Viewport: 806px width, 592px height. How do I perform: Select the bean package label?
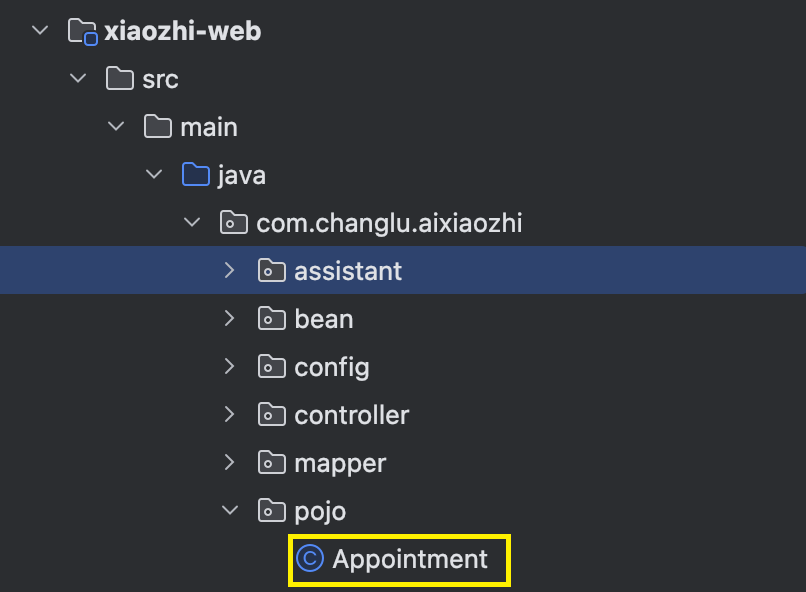(324, 319)
